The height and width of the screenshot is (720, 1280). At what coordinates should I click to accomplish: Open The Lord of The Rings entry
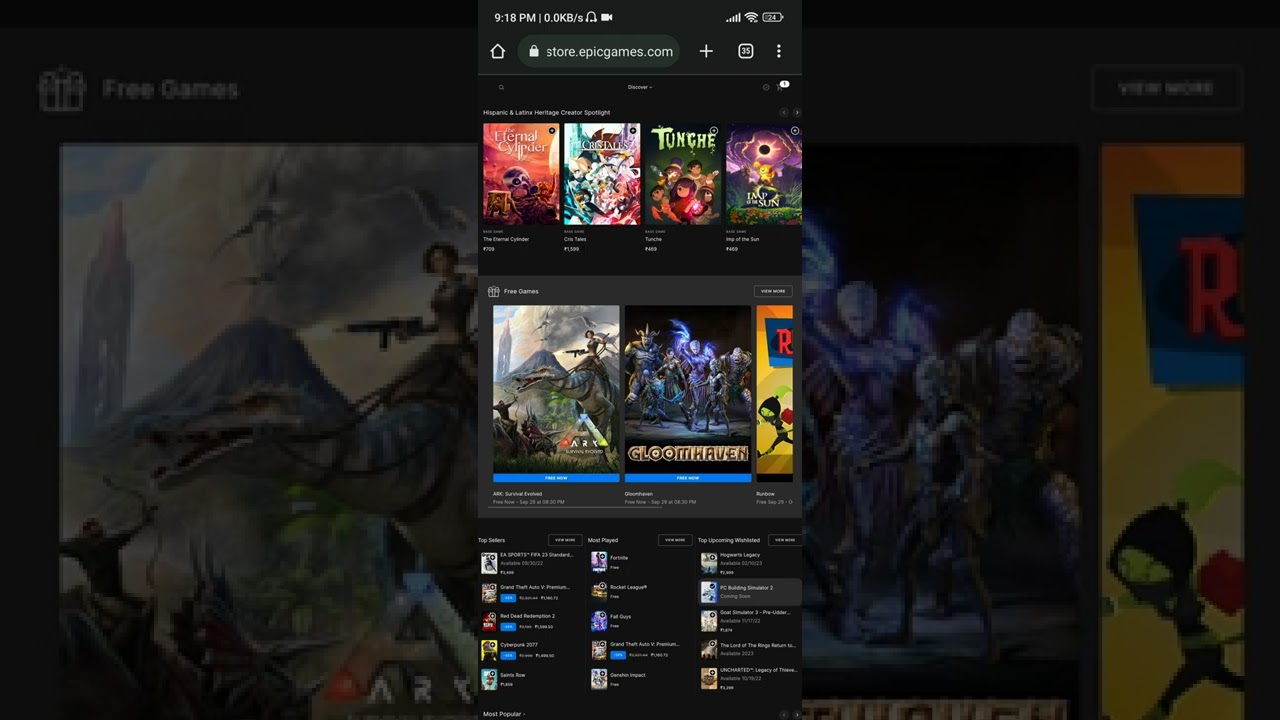click(x=750, y=650)
